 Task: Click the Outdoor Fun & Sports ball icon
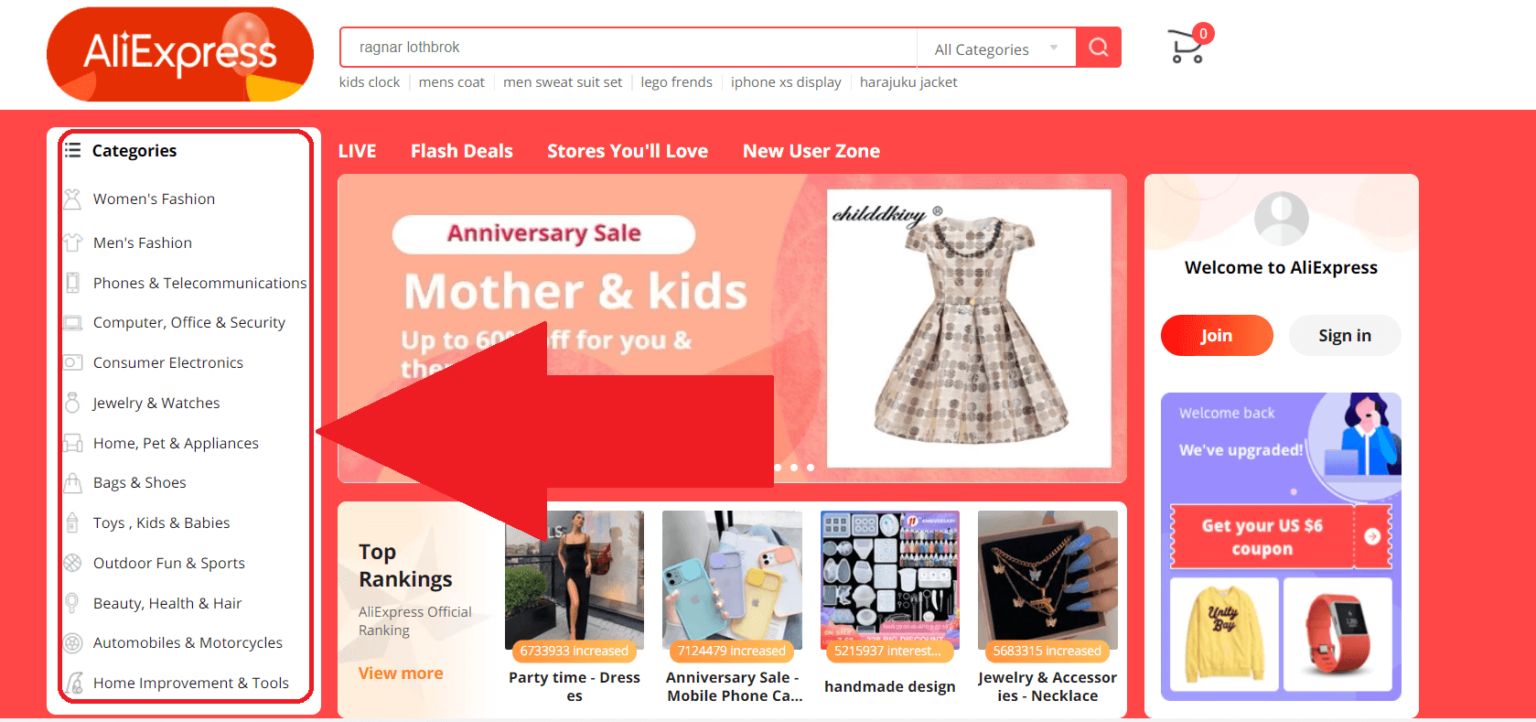[x=72, y=563]
